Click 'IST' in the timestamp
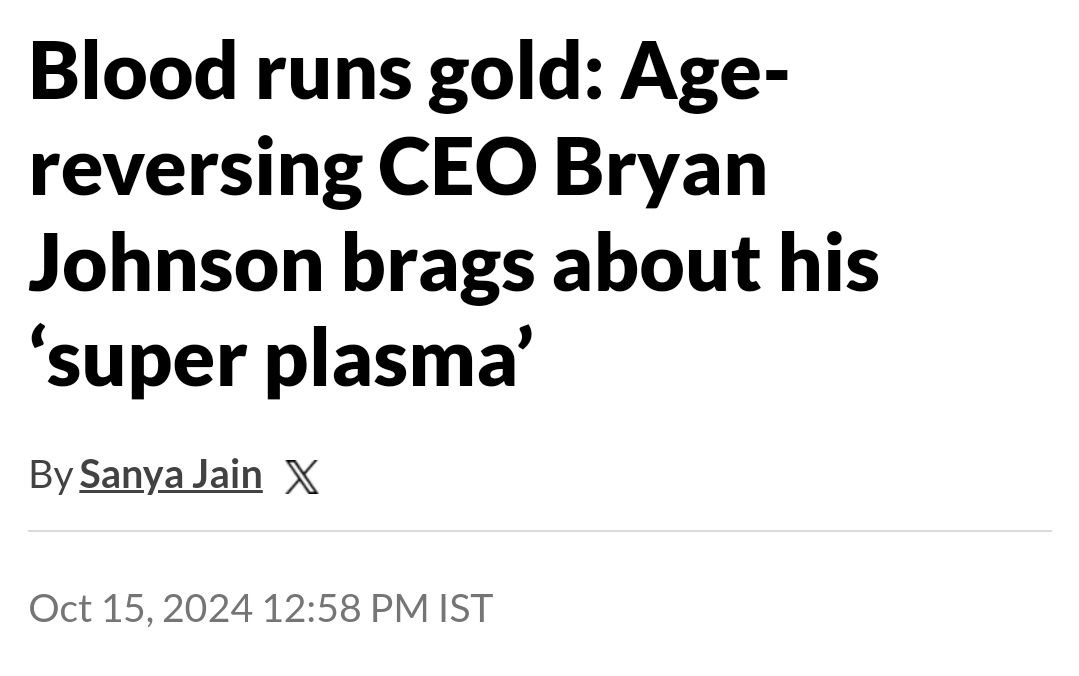Viewport: 1079px width, 676px height. [x=466, y=608]
